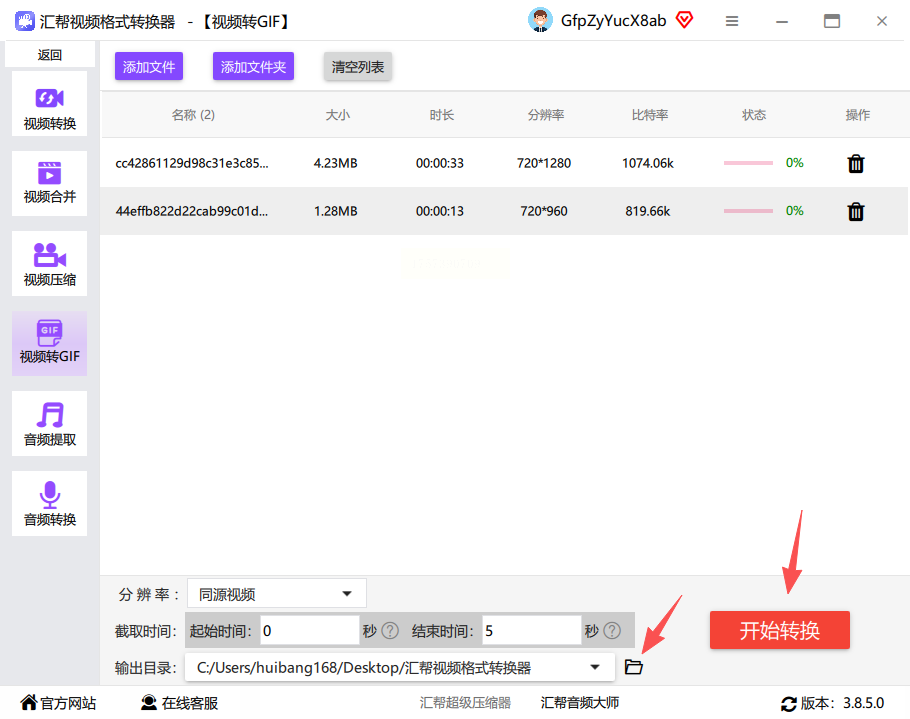Browse output folder with the folder icon
910x719 pixels.
pos(633,667)
